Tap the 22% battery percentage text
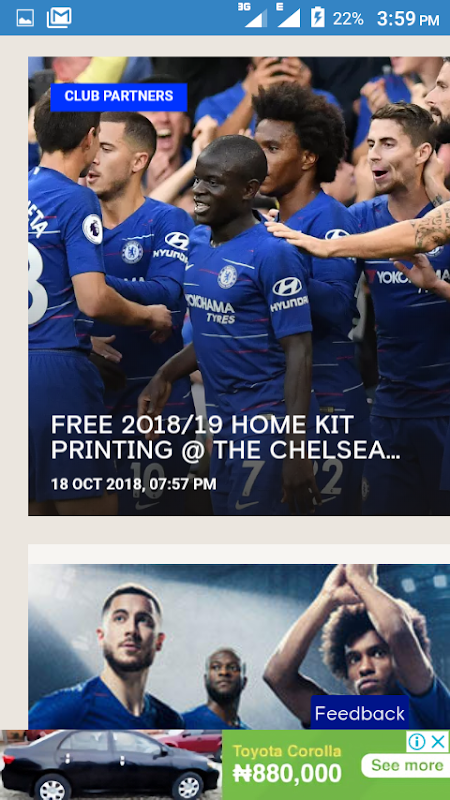Image resolution: width=450 pixels, height=800 pixels. click(348, 19)
